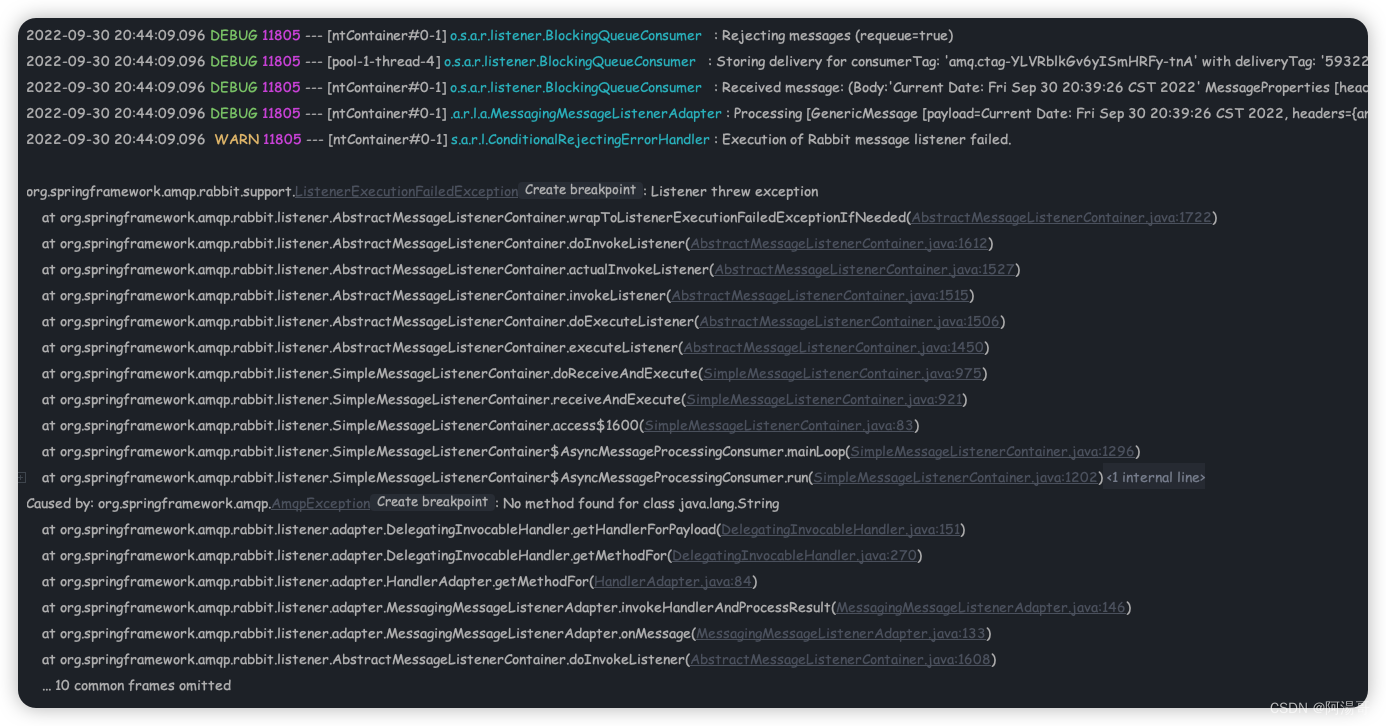Click 'Rejecting messages (requeue=true)' log text

[x=837, y=35]
